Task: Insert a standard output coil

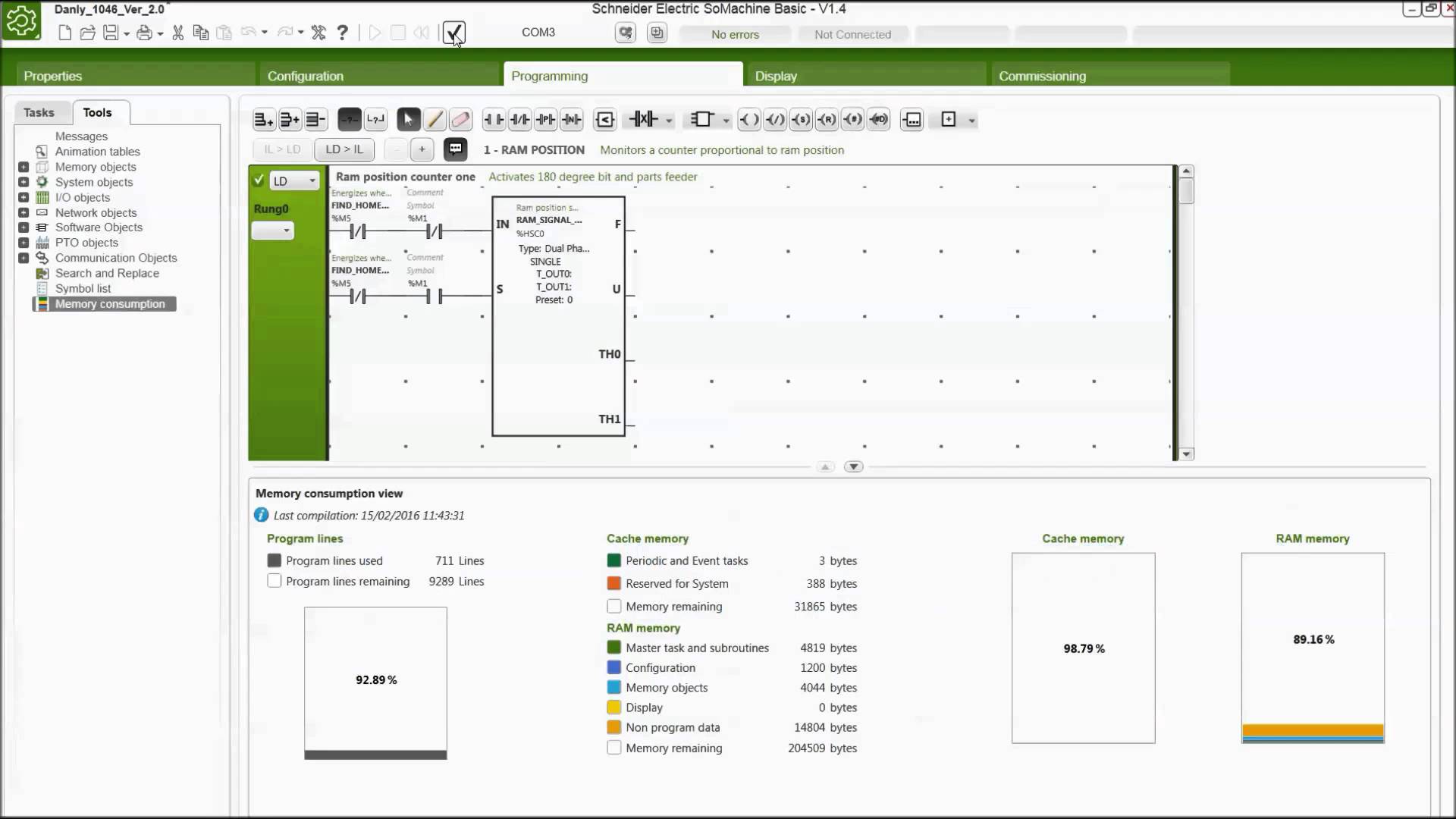Action: tap(748, 119)
